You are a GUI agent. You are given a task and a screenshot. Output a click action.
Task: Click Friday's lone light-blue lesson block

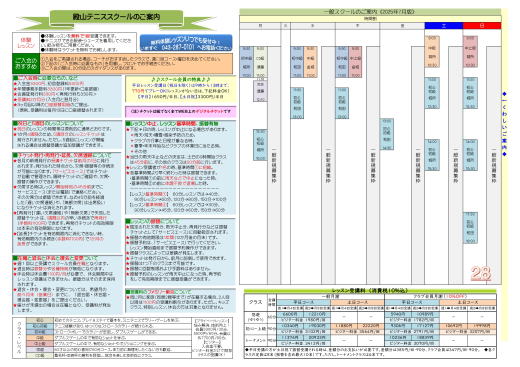pyautogui.click(x=387, y=134)
